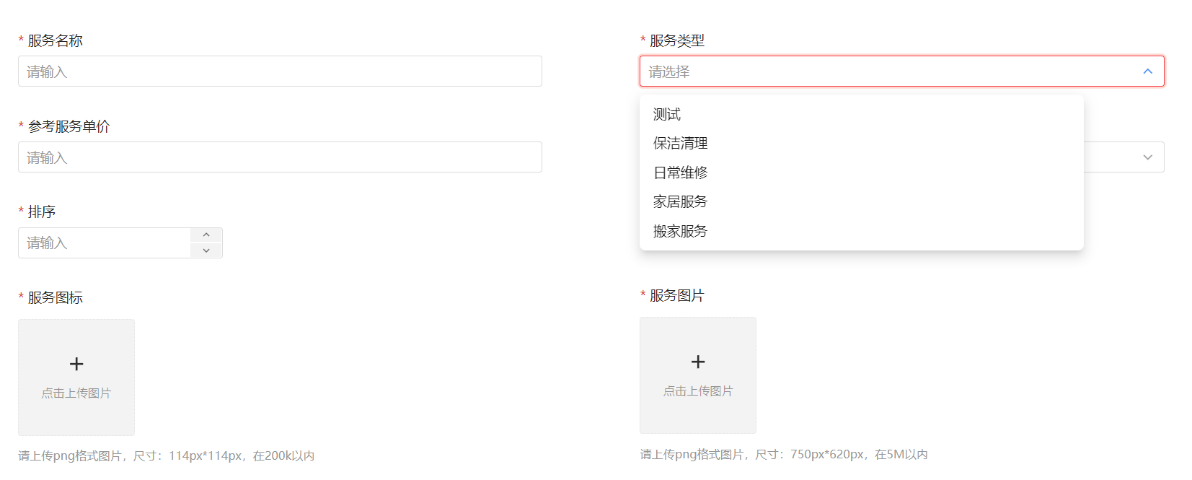
Task: Select 日常维修 in the list
Action: pos(680,173)
